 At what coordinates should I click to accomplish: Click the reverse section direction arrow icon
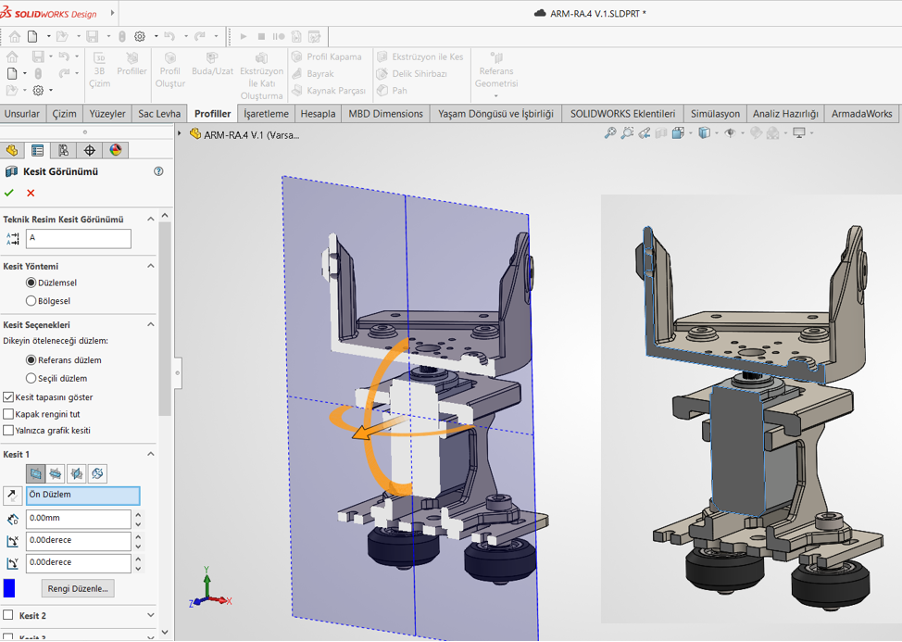coord(13,495)
